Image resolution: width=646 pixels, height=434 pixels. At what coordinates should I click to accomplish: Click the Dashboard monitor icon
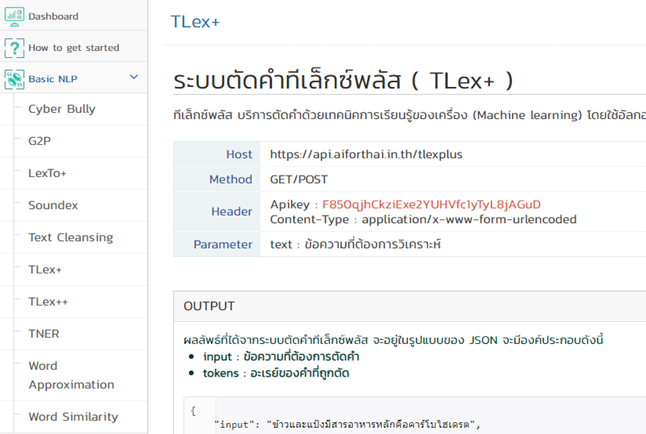[14, 16]
